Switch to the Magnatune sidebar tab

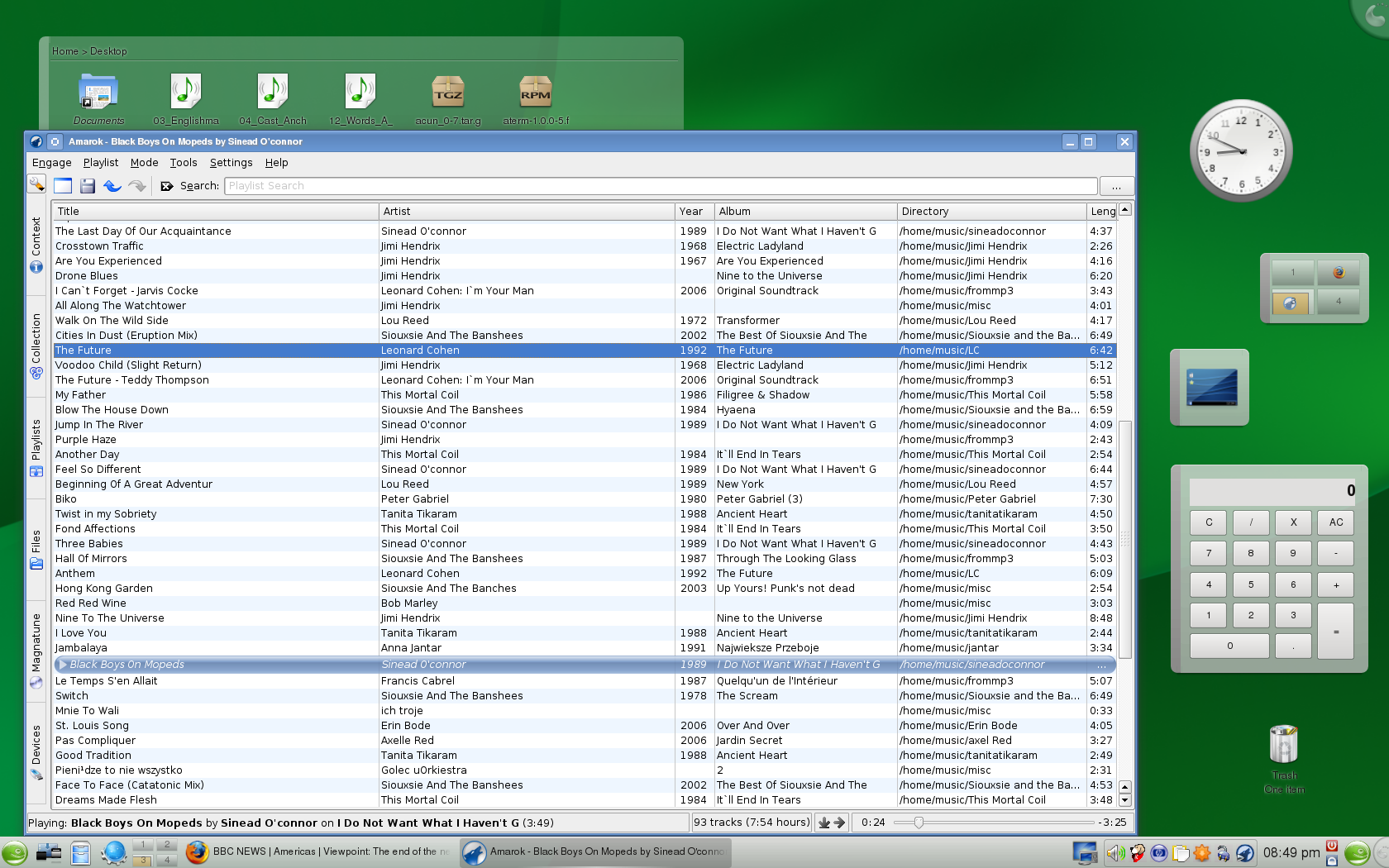pos(36,651)
